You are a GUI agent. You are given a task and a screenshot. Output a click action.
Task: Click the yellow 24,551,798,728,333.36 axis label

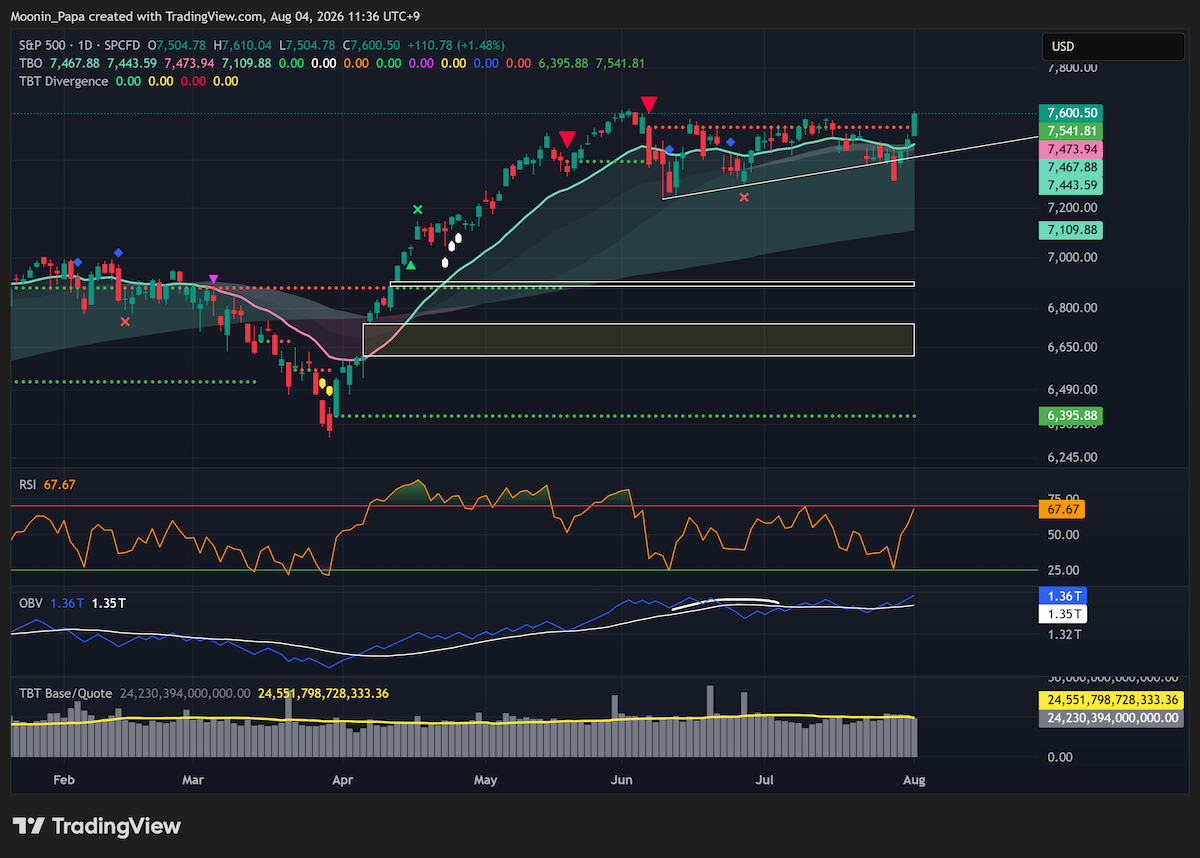coord(1111,700)
